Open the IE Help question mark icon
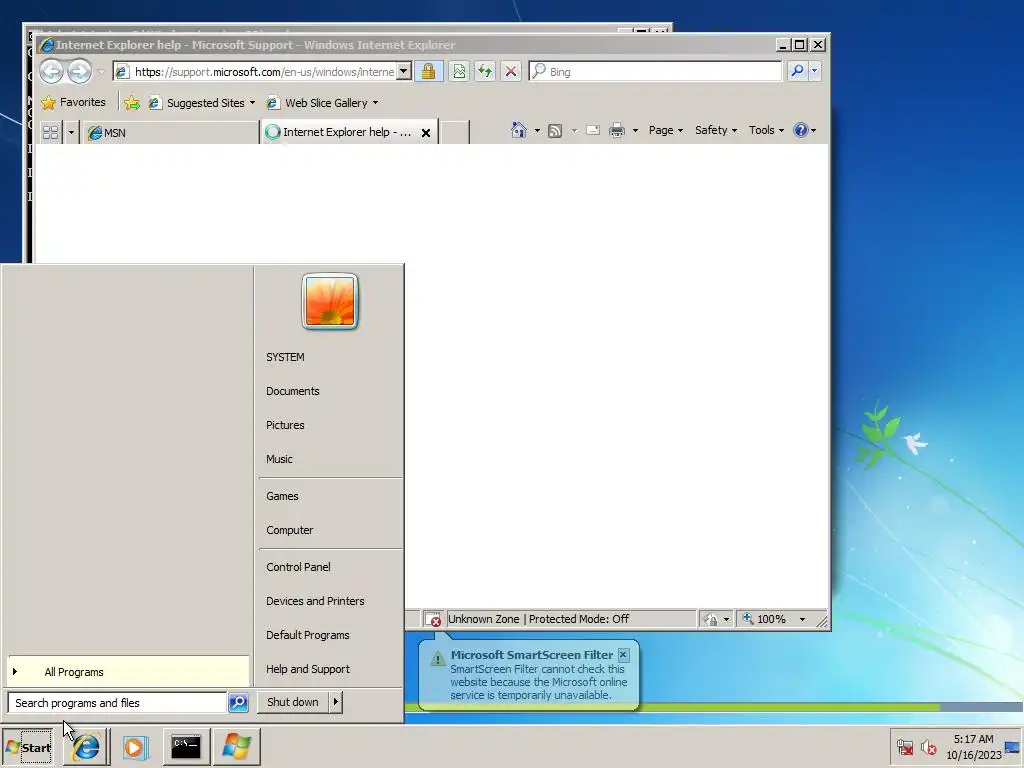Screen dimensions: 1024x768 (x=800, y=130)
